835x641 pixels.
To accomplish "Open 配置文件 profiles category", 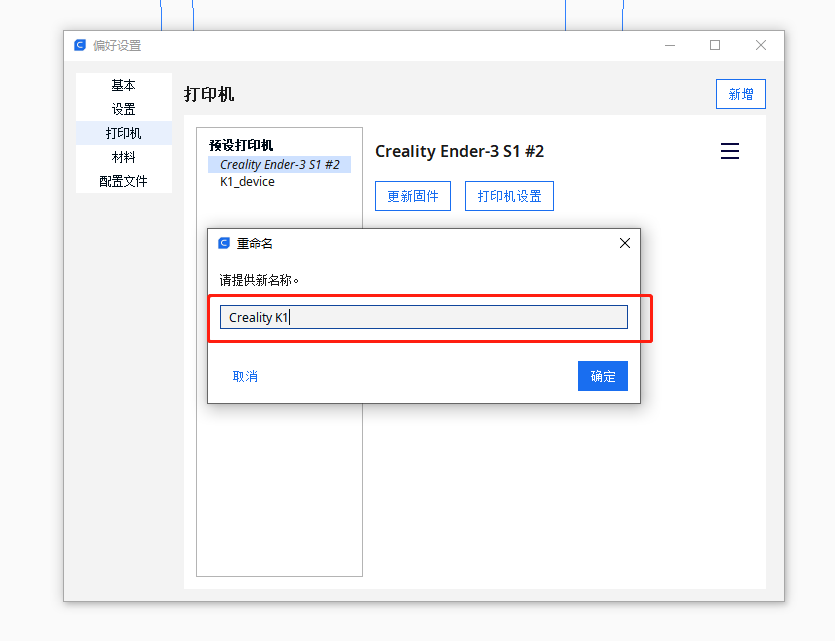I will [x=124, y=181].
